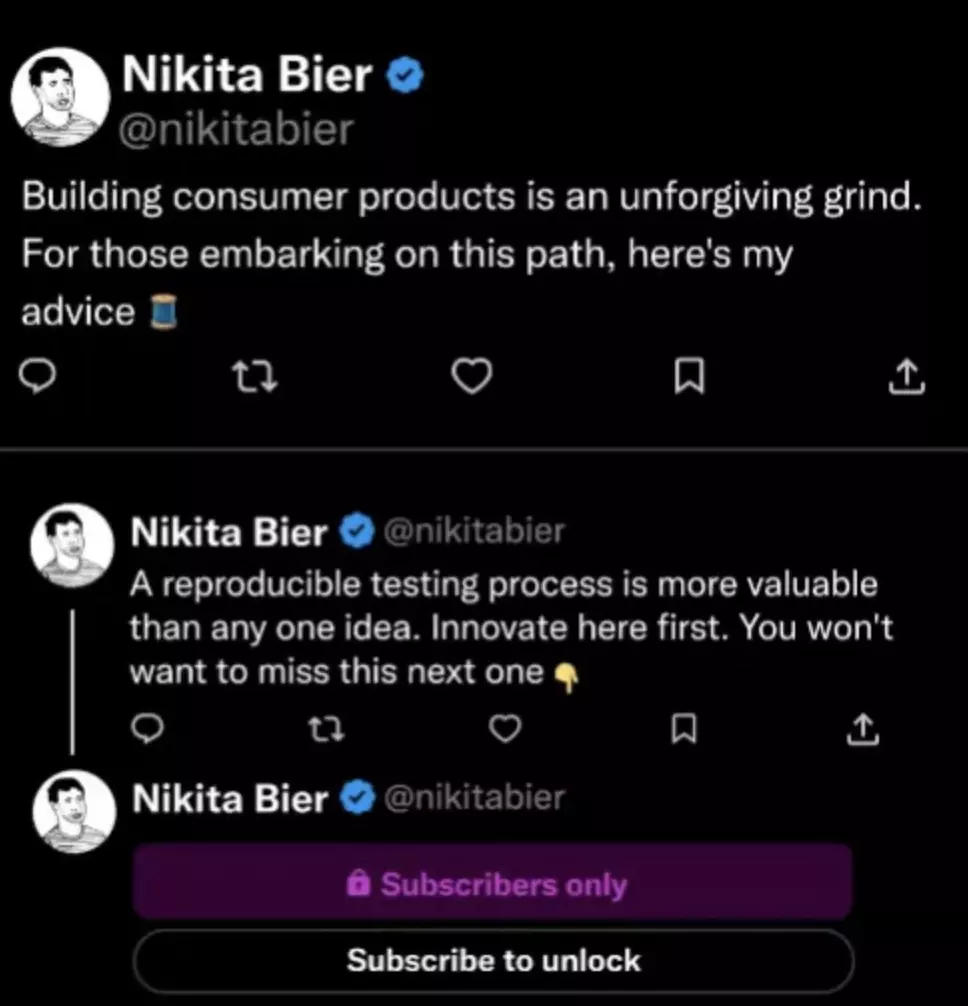The width and height of the screenshot is (968, 1006).
Task: Click the Nikita Bier name on the top tweet
Action: (x=246, y=76)
